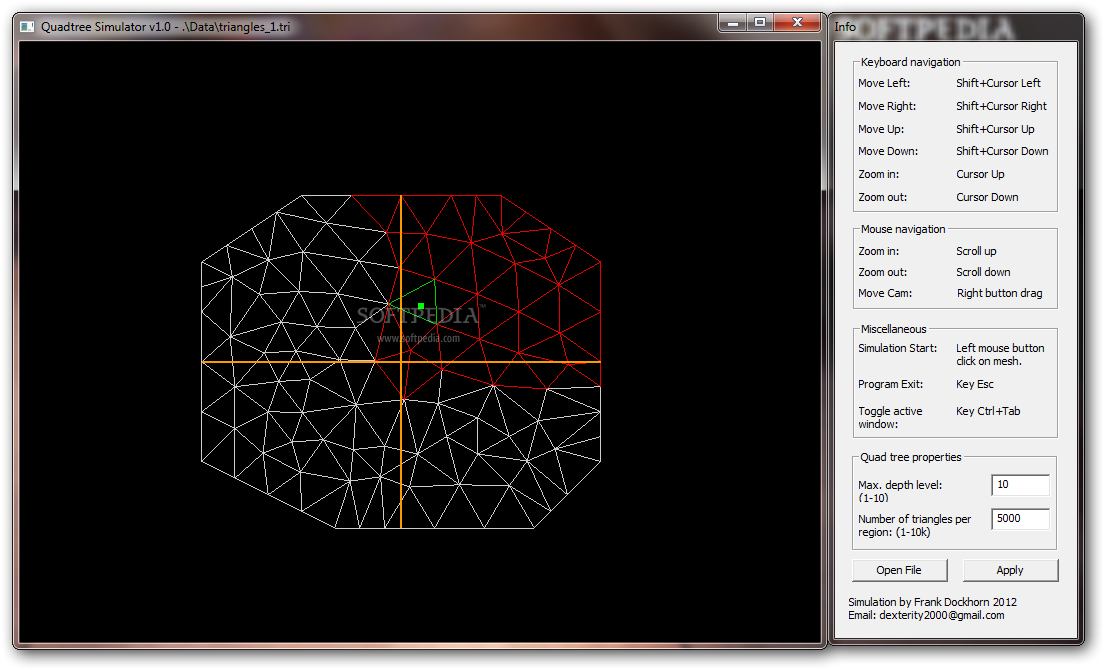Edit the number of triangles per region field

pos(1020,519)
